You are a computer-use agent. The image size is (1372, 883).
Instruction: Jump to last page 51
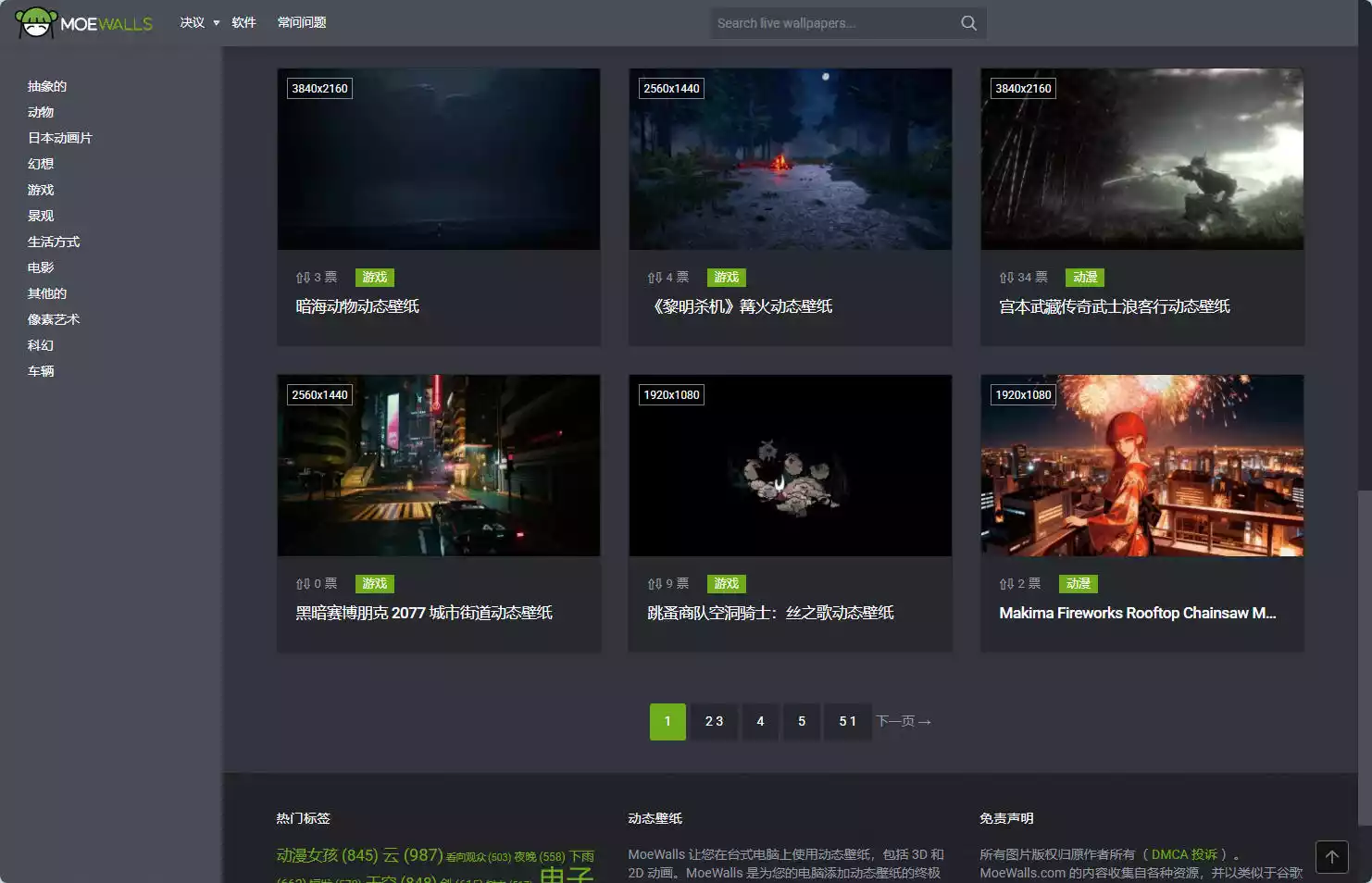pos(848,722)
